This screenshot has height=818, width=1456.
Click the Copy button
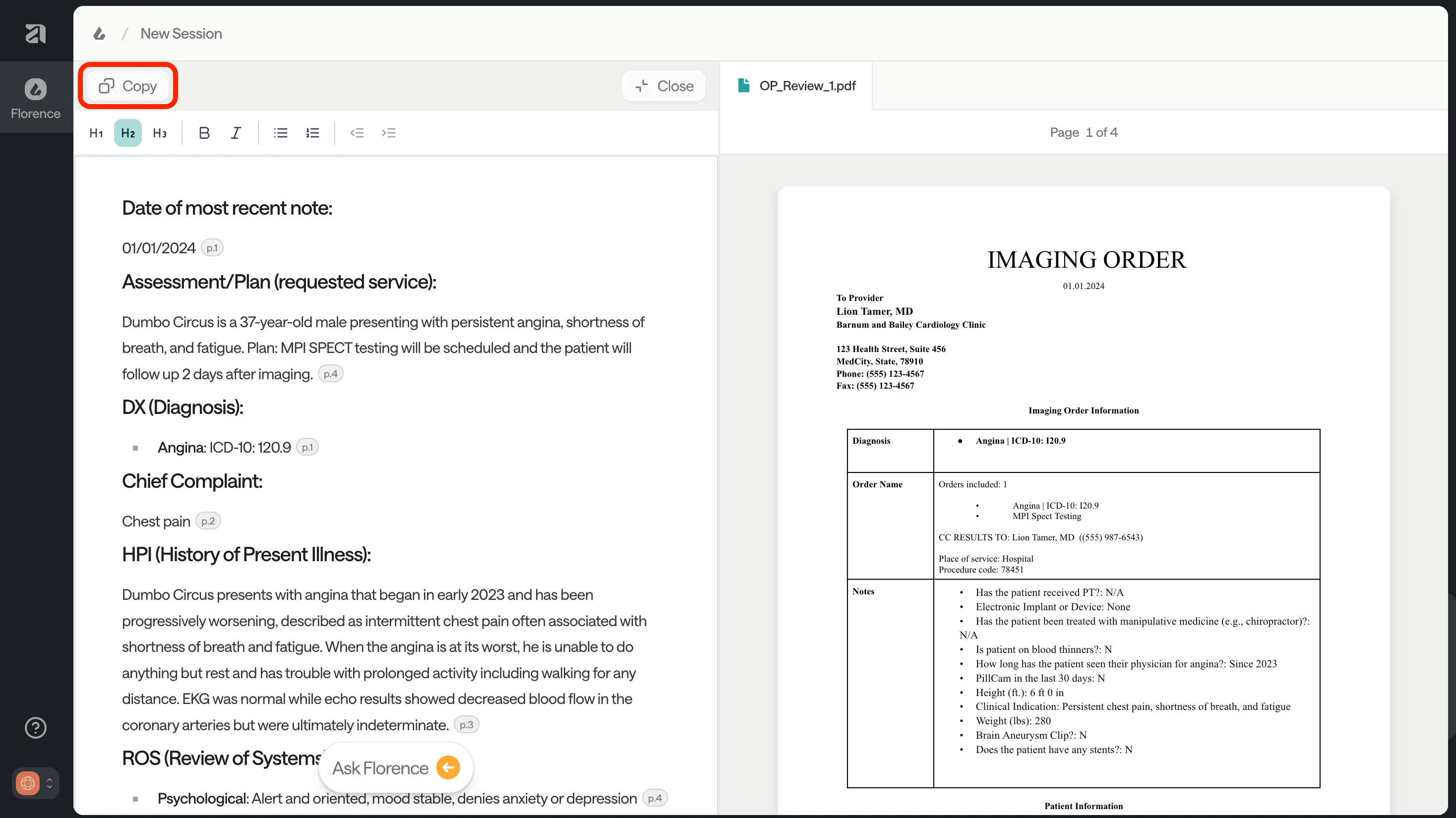pyautogui.click(x=128, y=86)
